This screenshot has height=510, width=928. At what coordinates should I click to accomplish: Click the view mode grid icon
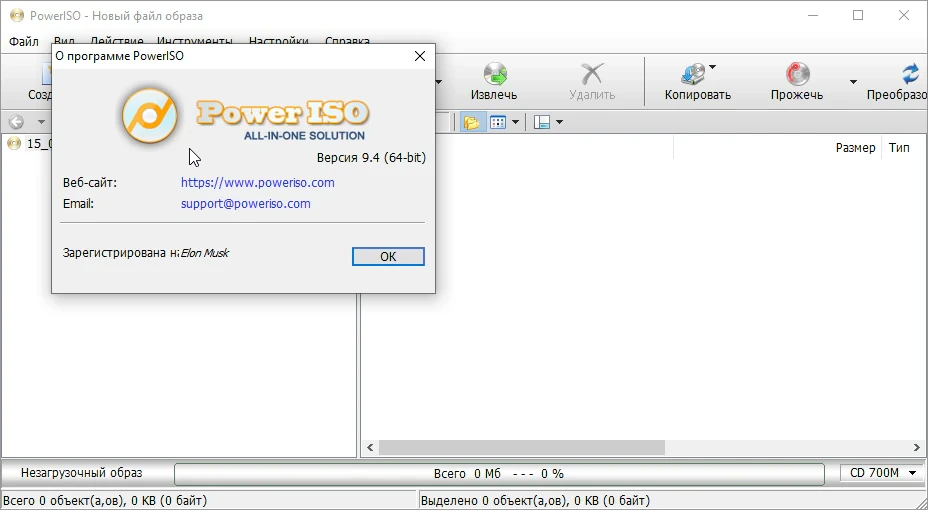pos(498,122)
